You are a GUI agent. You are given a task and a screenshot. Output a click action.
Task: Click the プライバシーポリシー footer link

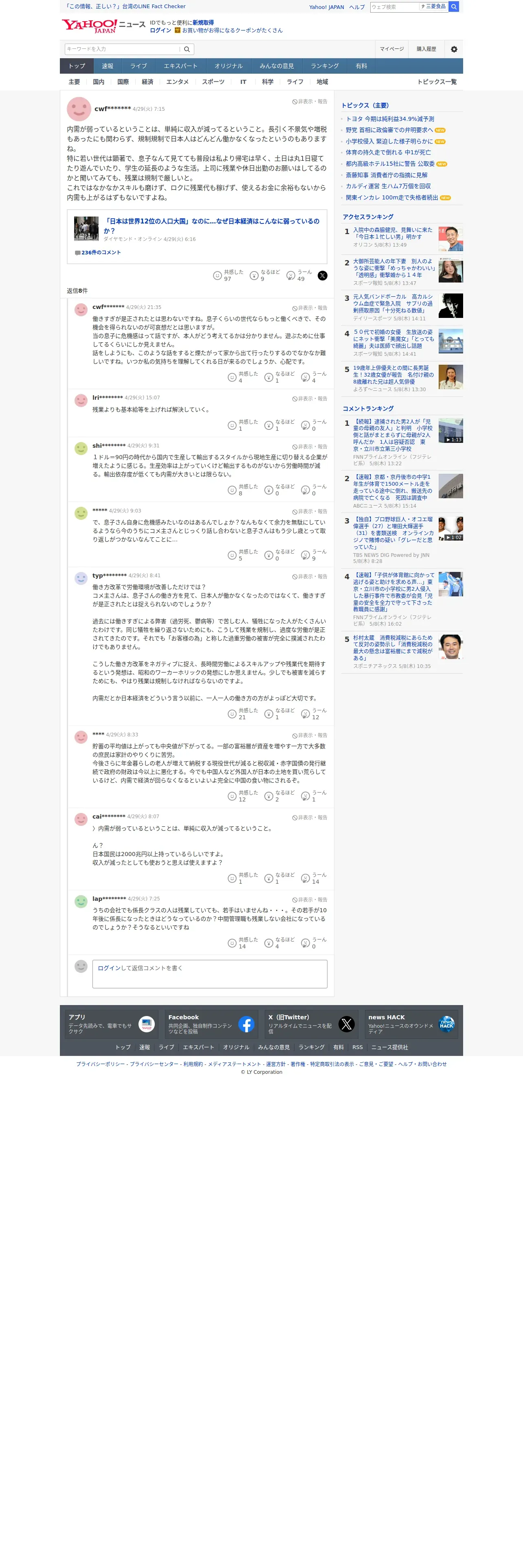click(101, 1064)
